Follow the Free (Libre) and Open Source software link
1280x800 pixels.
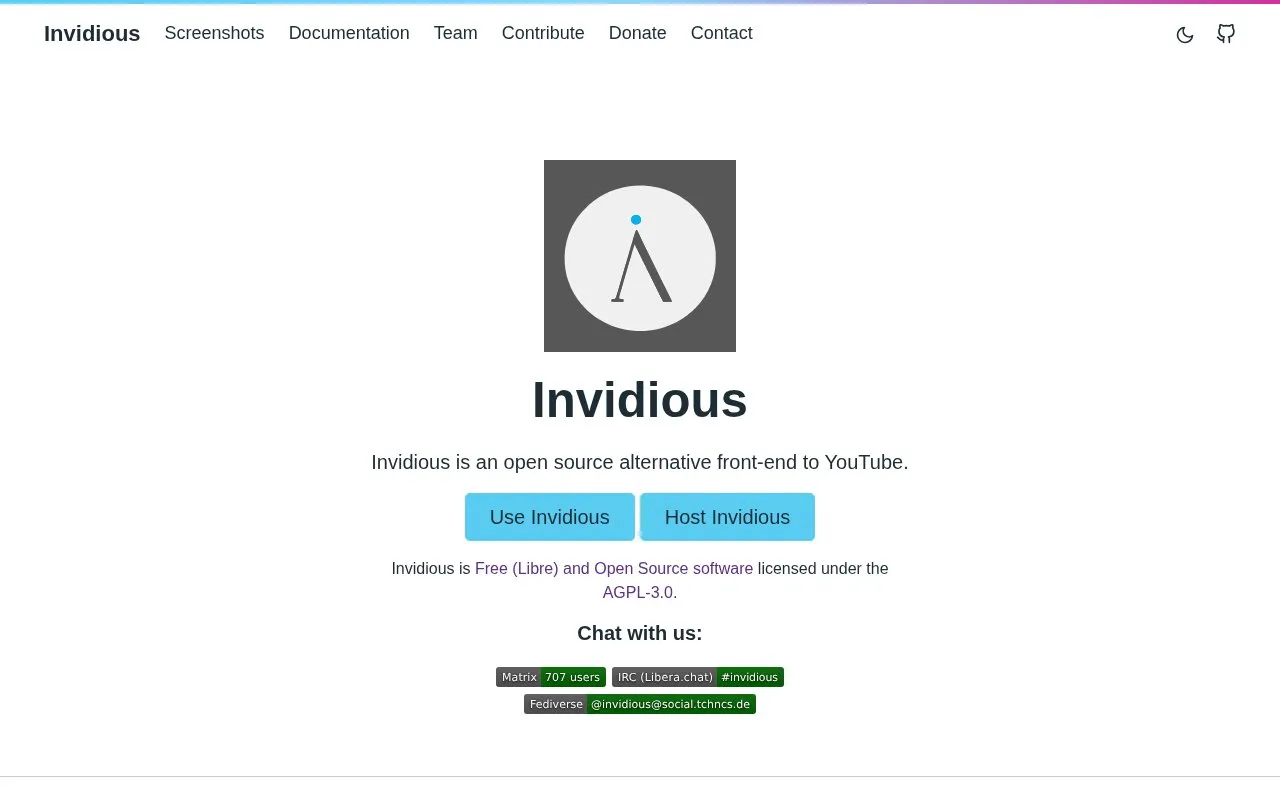coord(614,569)
